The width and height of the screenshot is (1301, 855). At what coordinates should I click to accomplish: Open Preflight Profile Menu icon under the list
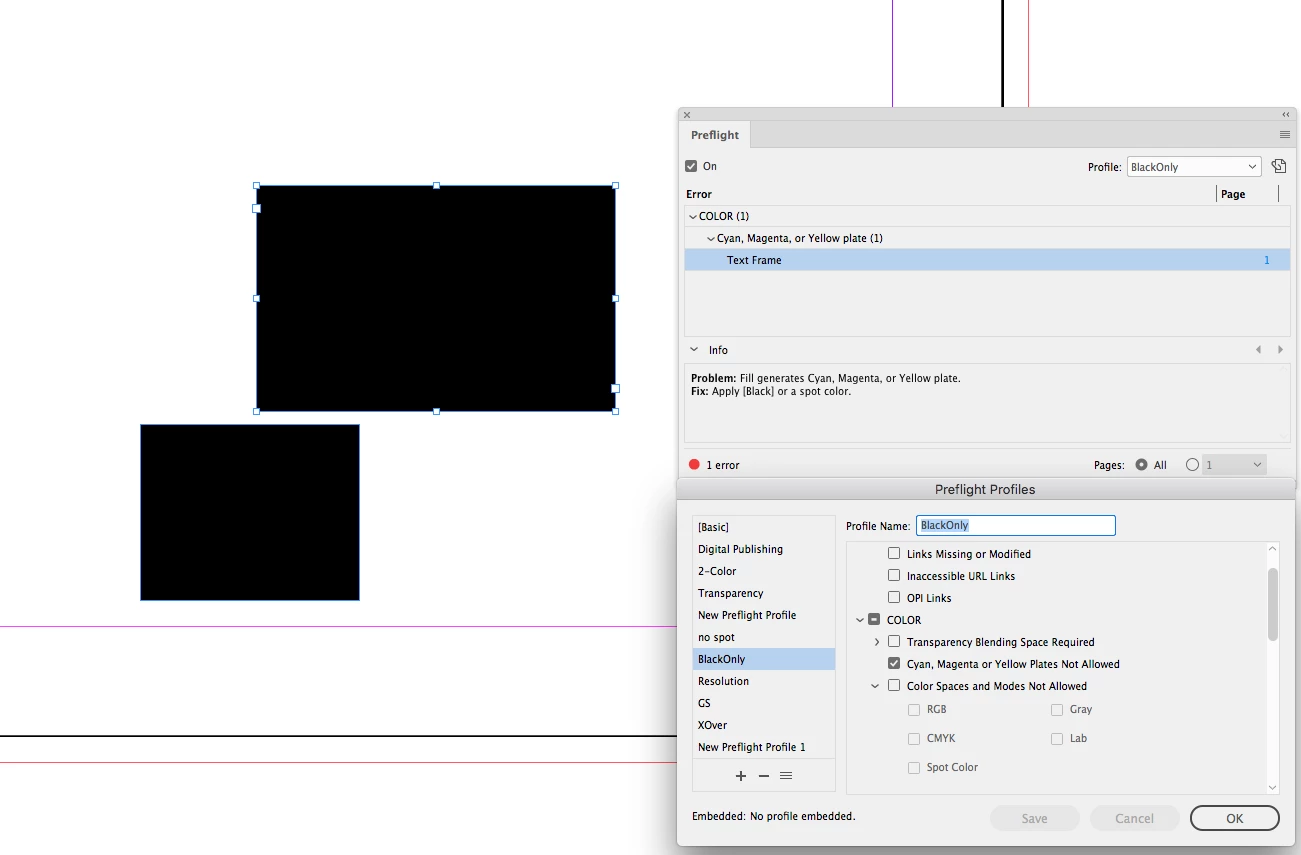pyautogui.click(x=786, y=776)
